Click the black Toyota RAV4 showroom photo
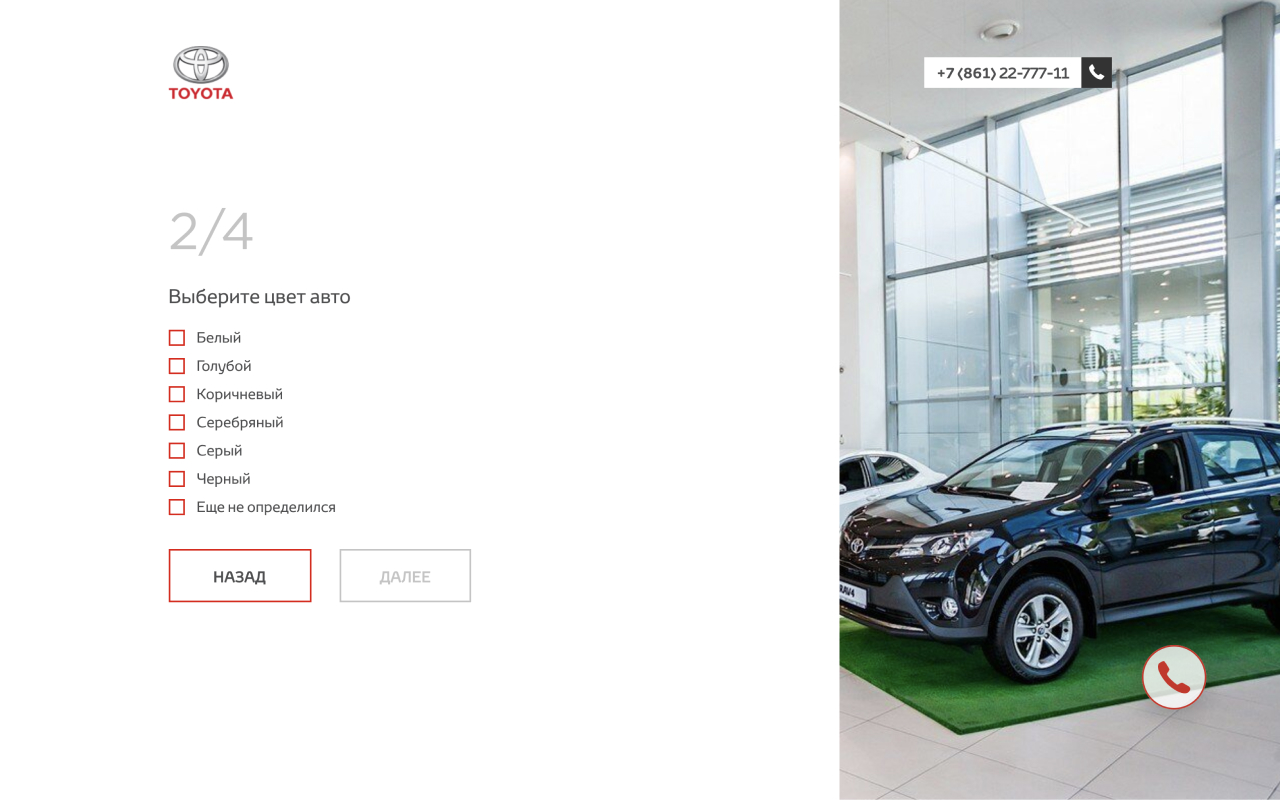 pyautogui.click(x=1060, y=400)
